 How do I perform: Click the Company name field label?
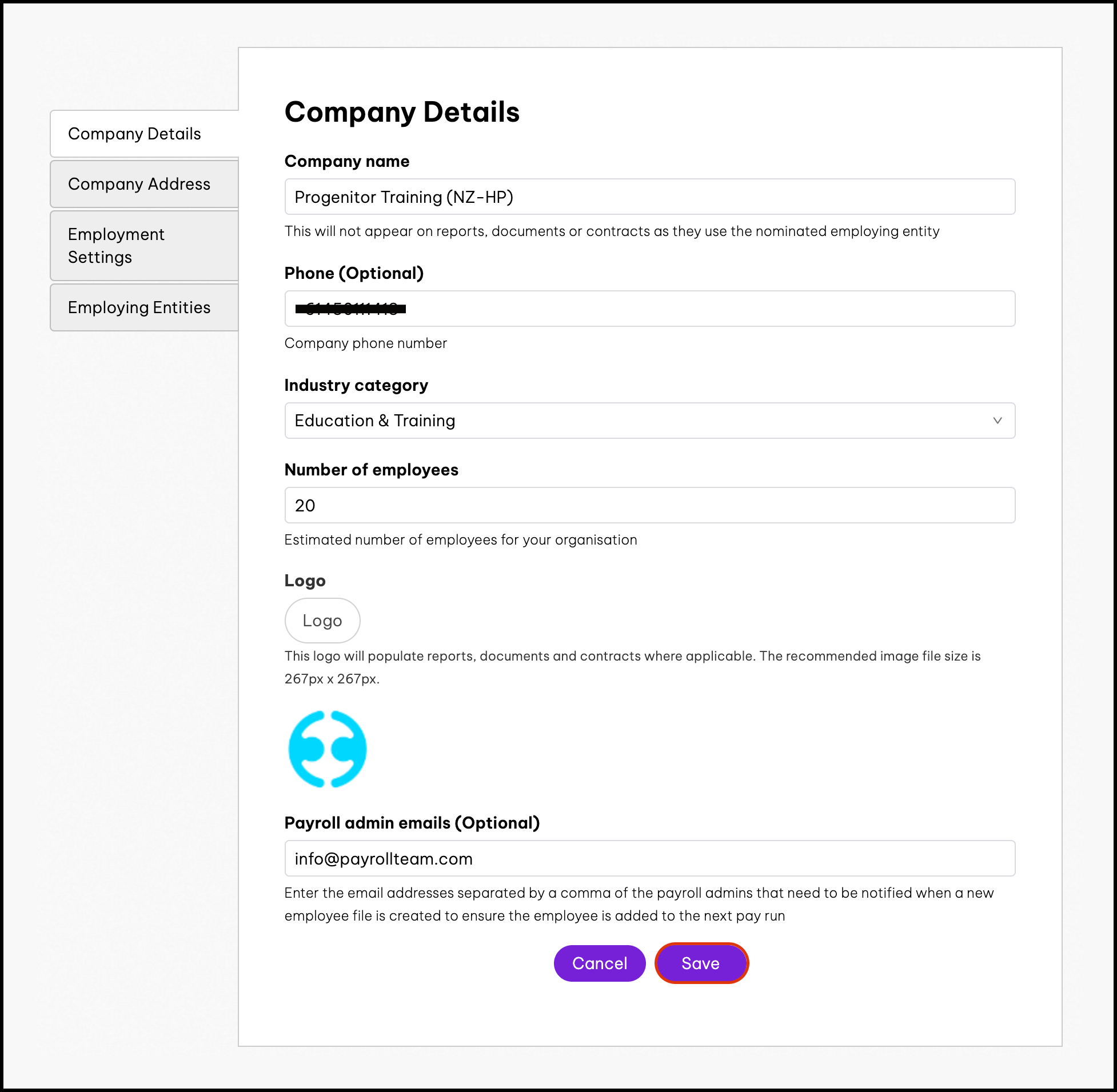[347, 161]
